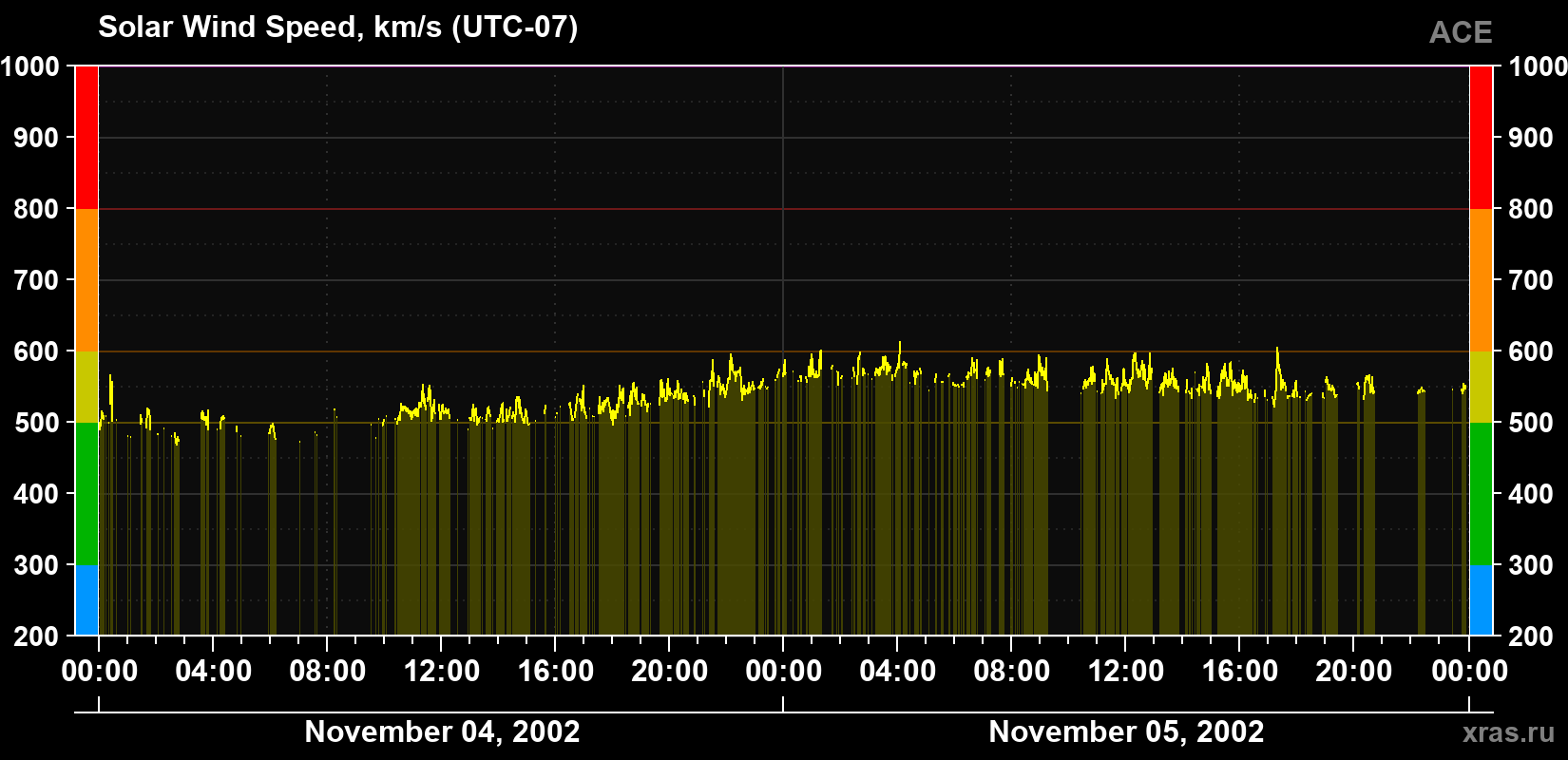Click the red 800–1000 band on right scale

[1481, 138]
